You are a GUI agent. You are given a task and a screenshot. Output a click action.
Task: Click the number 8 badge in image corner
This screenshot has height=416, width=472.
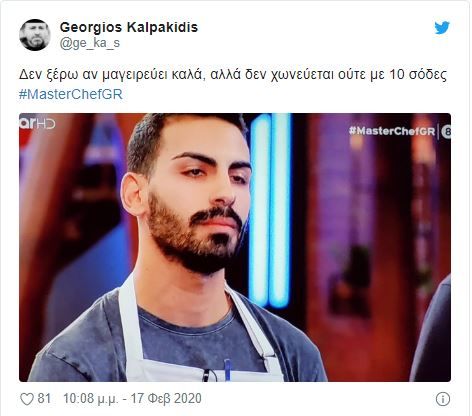(x=446, y=132)
